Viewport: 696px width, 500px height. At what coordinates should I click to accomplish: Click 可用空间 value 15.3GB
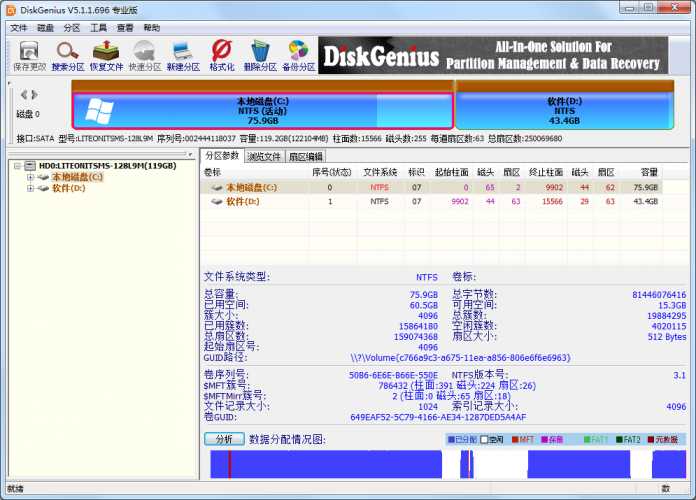[672, 306]
